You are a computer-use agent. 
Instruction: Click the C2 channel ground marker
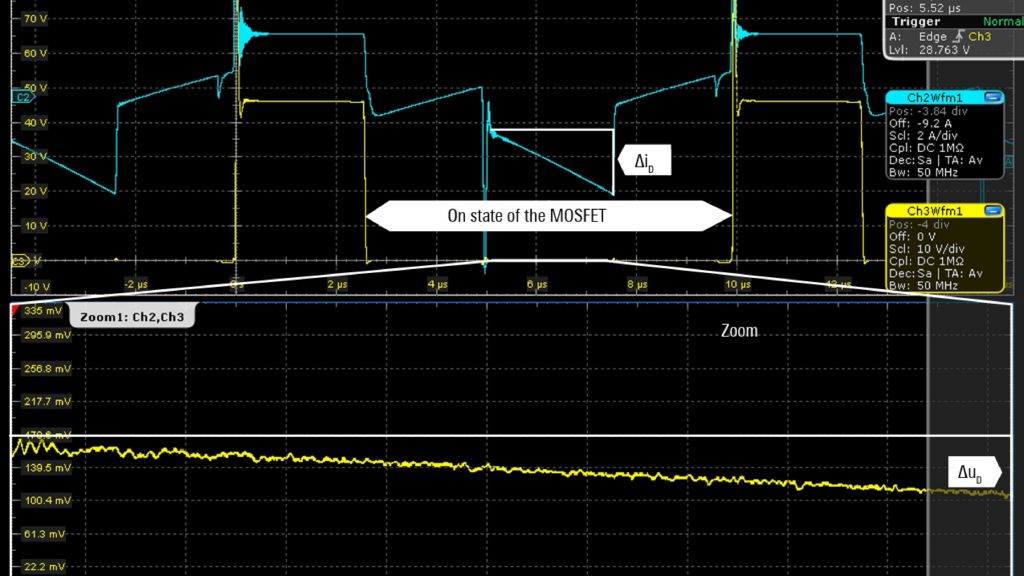[x=19, y=97]
